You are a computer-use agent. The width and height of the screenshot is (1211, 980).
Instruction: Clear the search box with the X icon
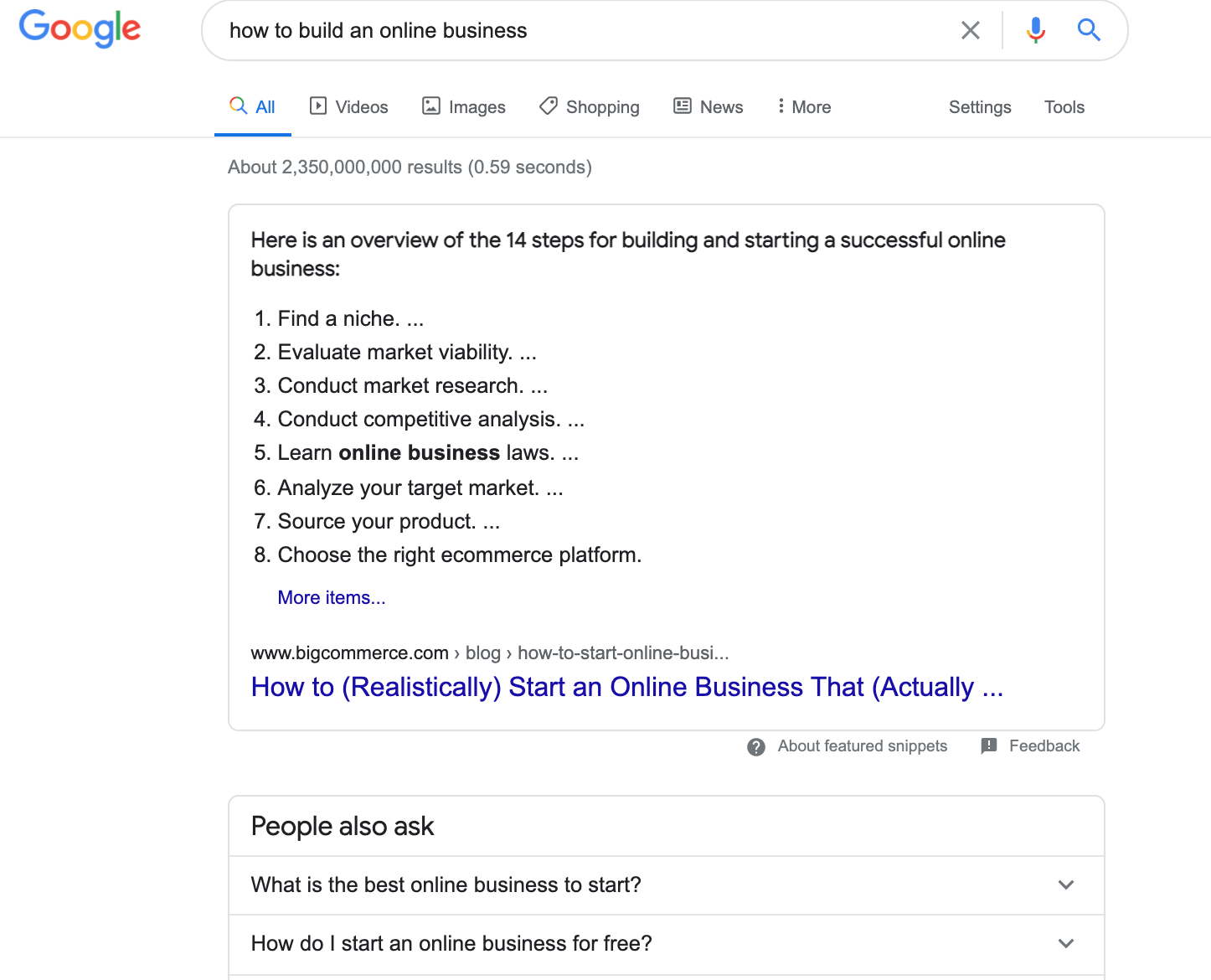click(x=970, y=31)
